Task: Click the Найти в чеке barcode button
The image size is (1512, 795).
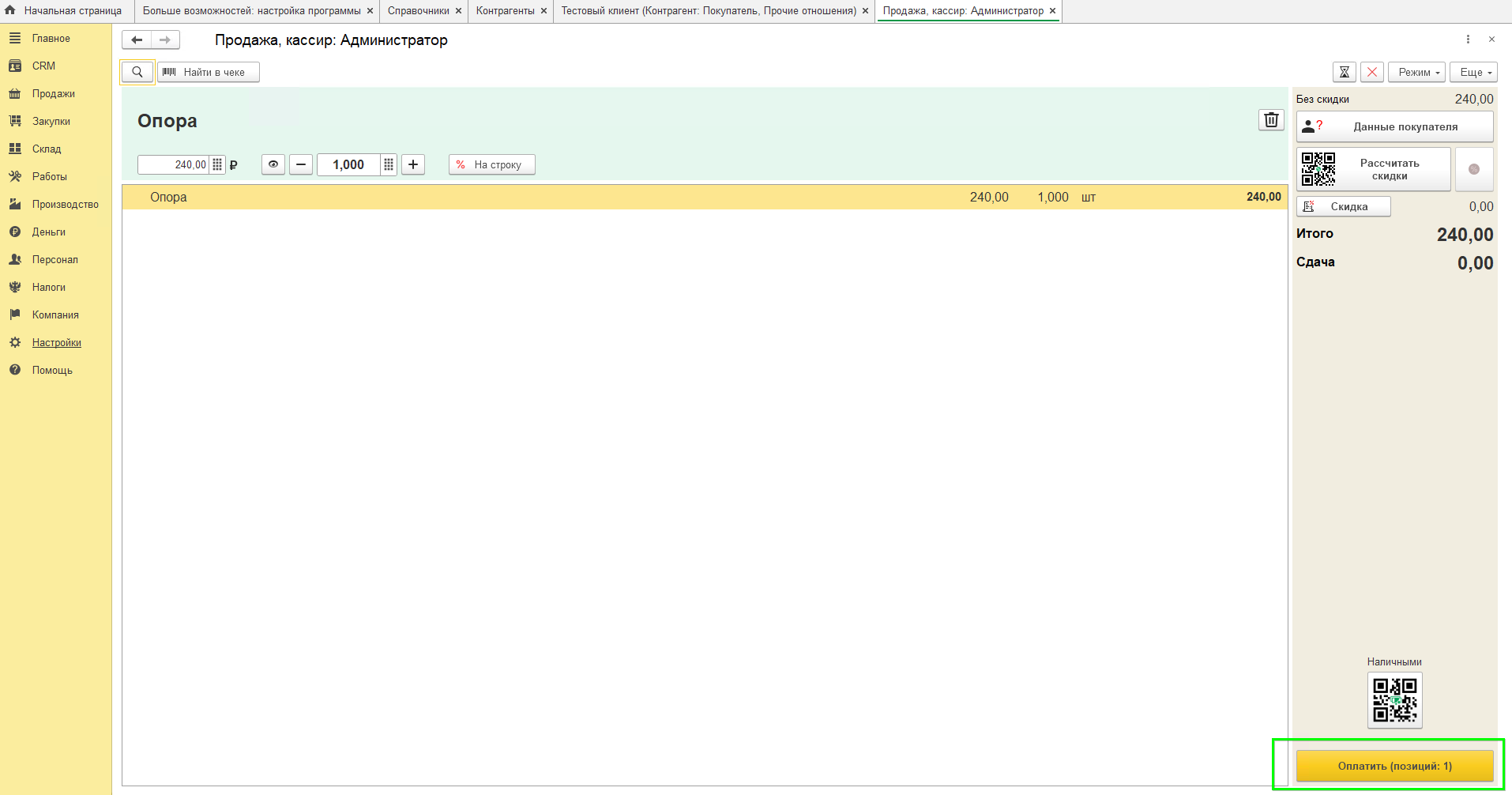Action: (209, 72)
